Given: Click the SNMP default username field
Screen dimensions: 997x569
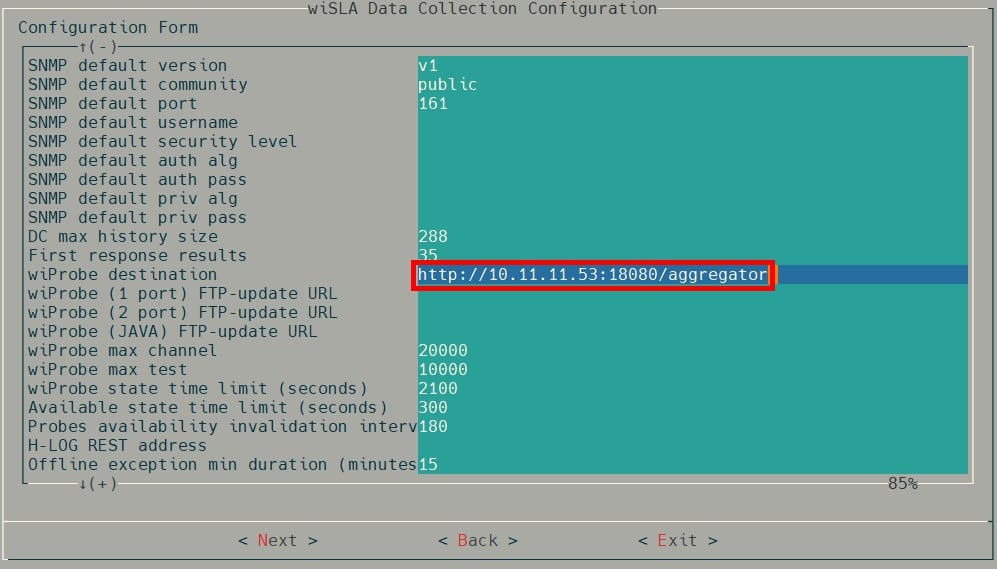Looking at the screenshot, I should tap(692, 123).
